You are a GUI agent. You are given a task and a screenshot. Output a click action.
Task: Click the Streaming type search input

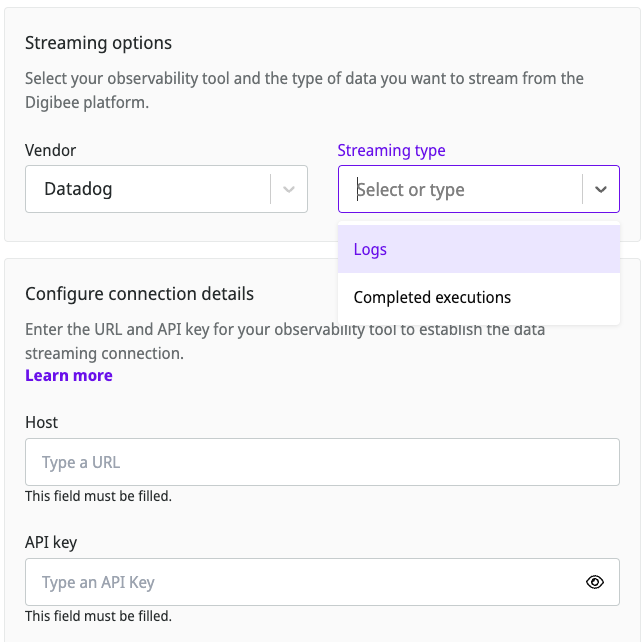[460, 189]
